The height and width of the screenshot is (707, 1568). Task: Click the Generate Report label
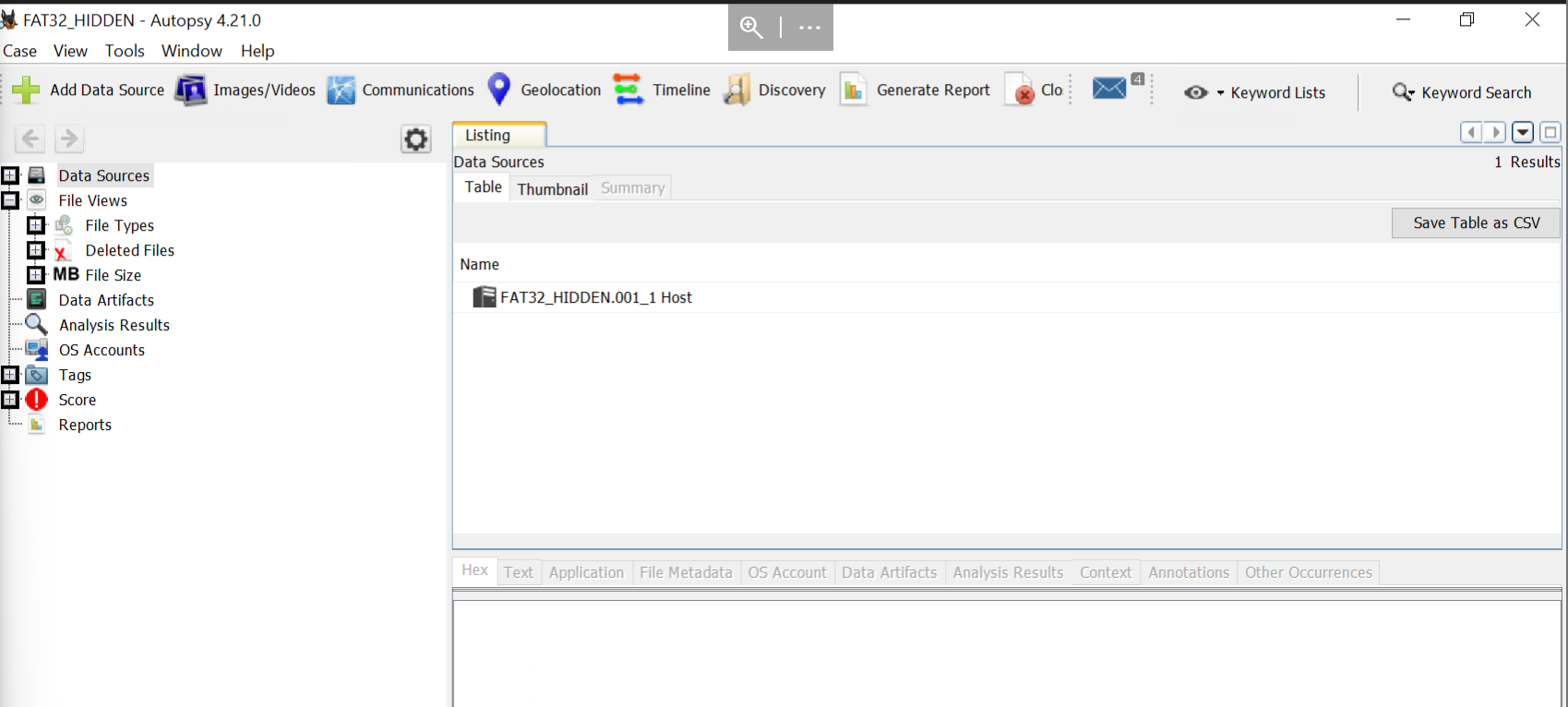pyautogui.click(x=933, y=90)
